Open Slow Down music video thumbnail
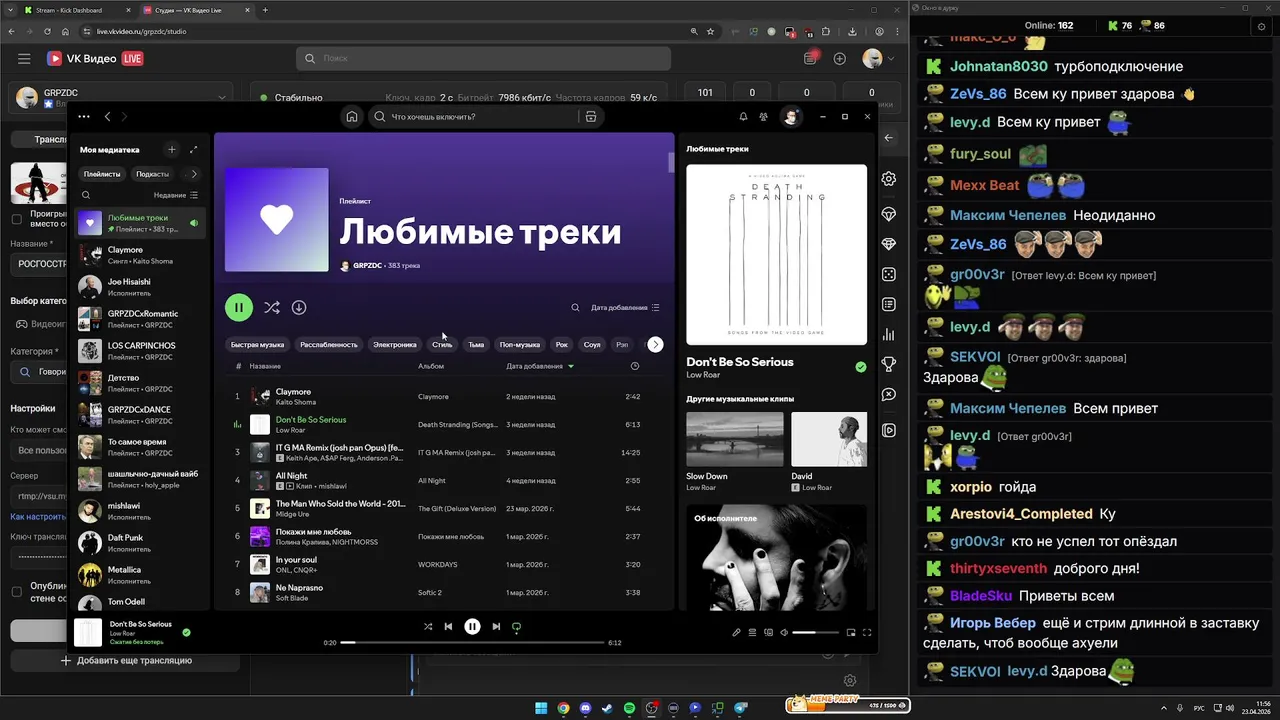The height and width of the screenshot is (720, 1280). point(735,439)
